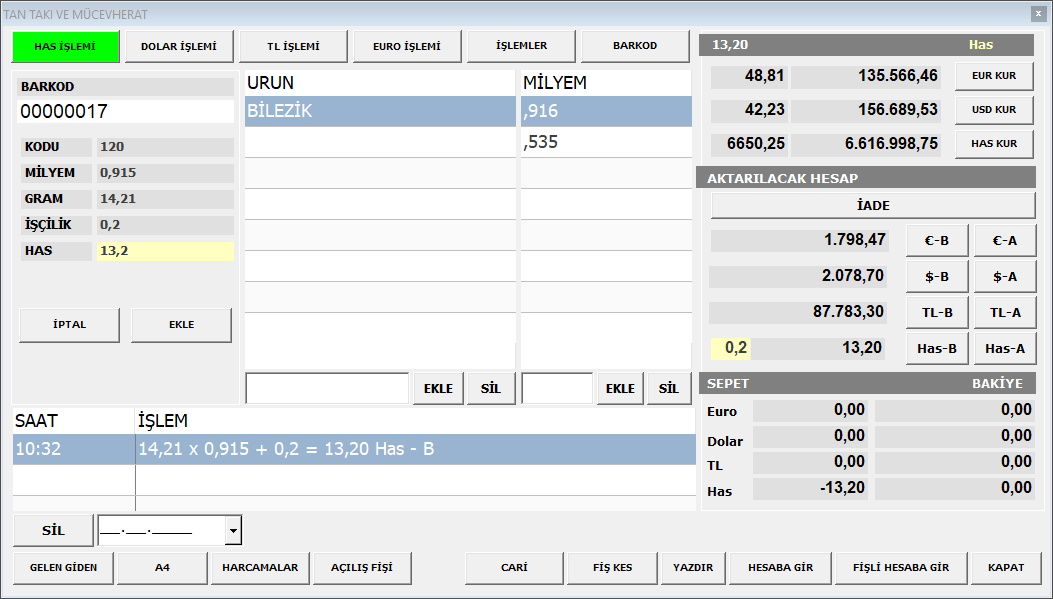Choose the €-B account button
The height and width of the screenshot is (599, 1053).
936,241
